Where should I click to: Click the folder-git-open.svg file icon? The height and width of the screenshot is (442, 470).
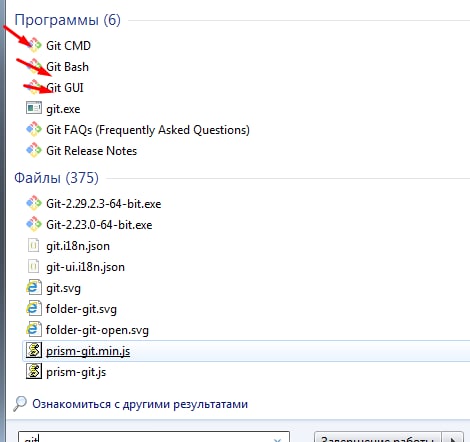point(34,330)
